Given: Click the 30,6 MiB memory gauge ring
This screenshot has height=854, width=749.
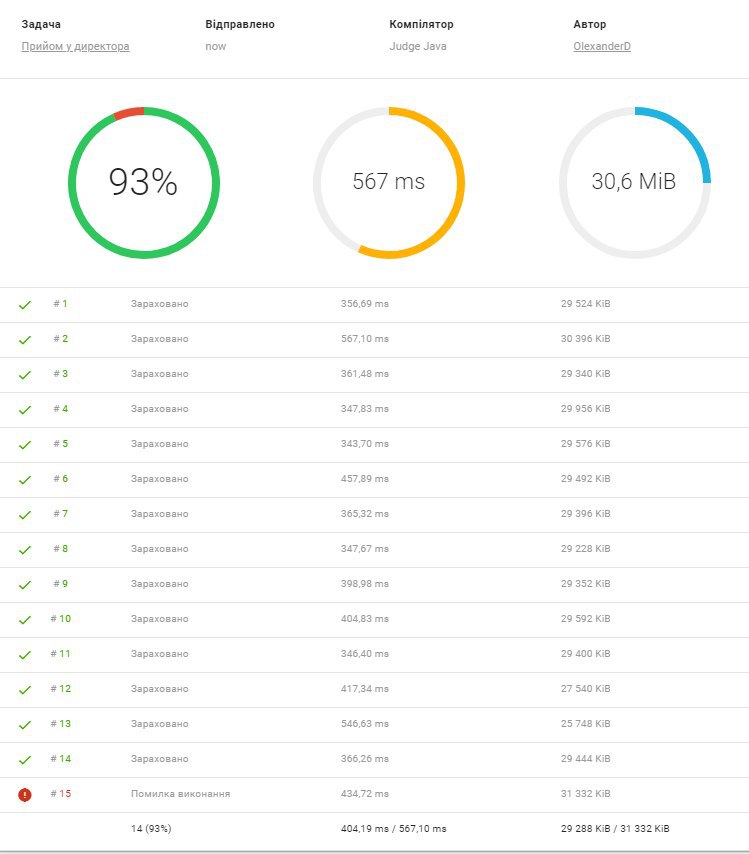Looking at the screenshot, I should (x=635, y=182).
